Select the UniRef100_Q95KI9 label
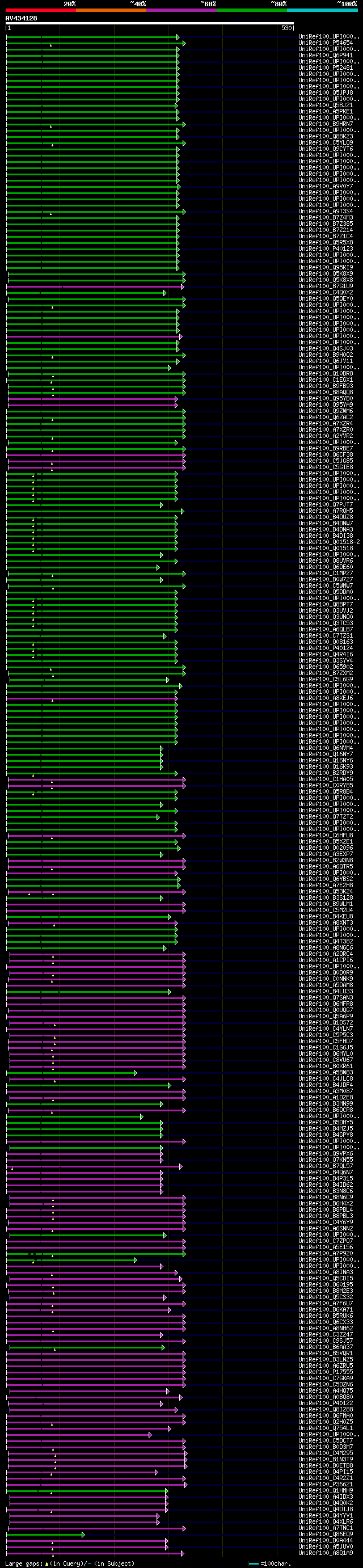Screen dimensions: 363x1568 click(x=326, y=268)
